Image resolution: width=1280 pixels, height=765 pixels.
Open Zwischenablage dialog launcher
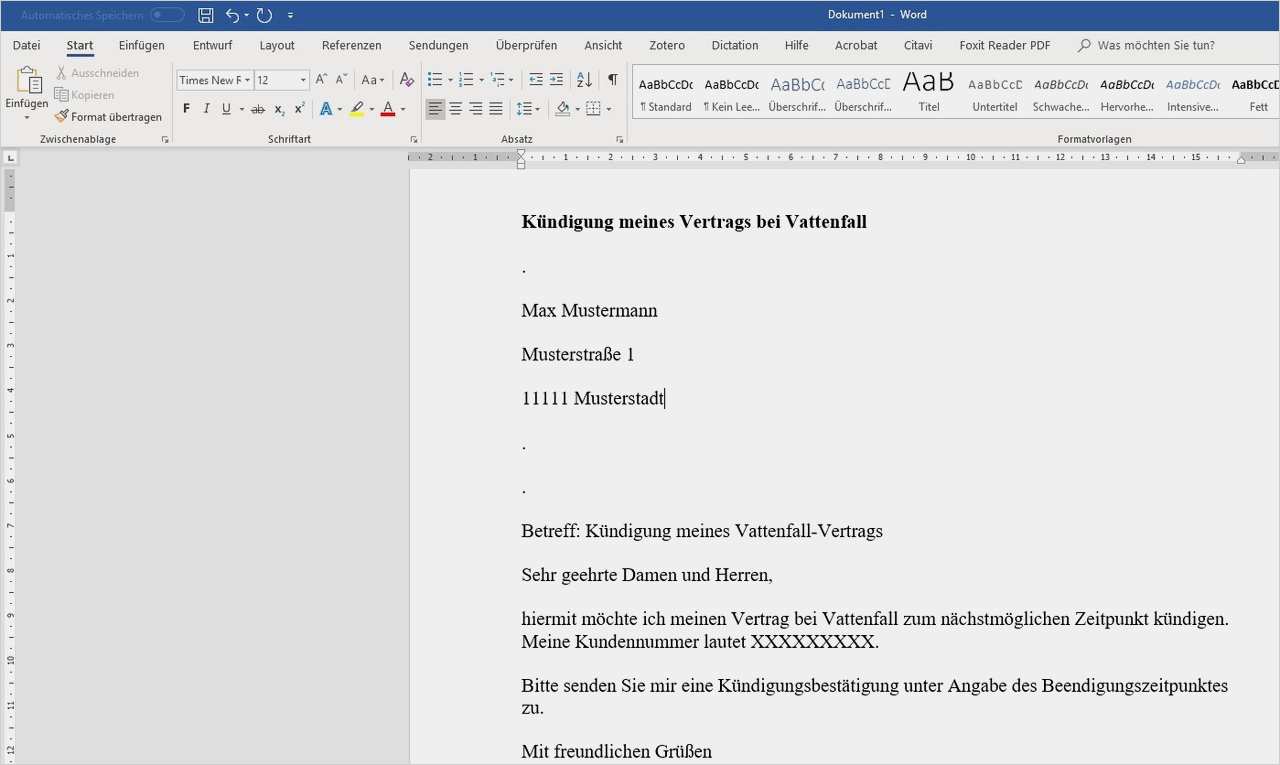(x=165, y=140)
